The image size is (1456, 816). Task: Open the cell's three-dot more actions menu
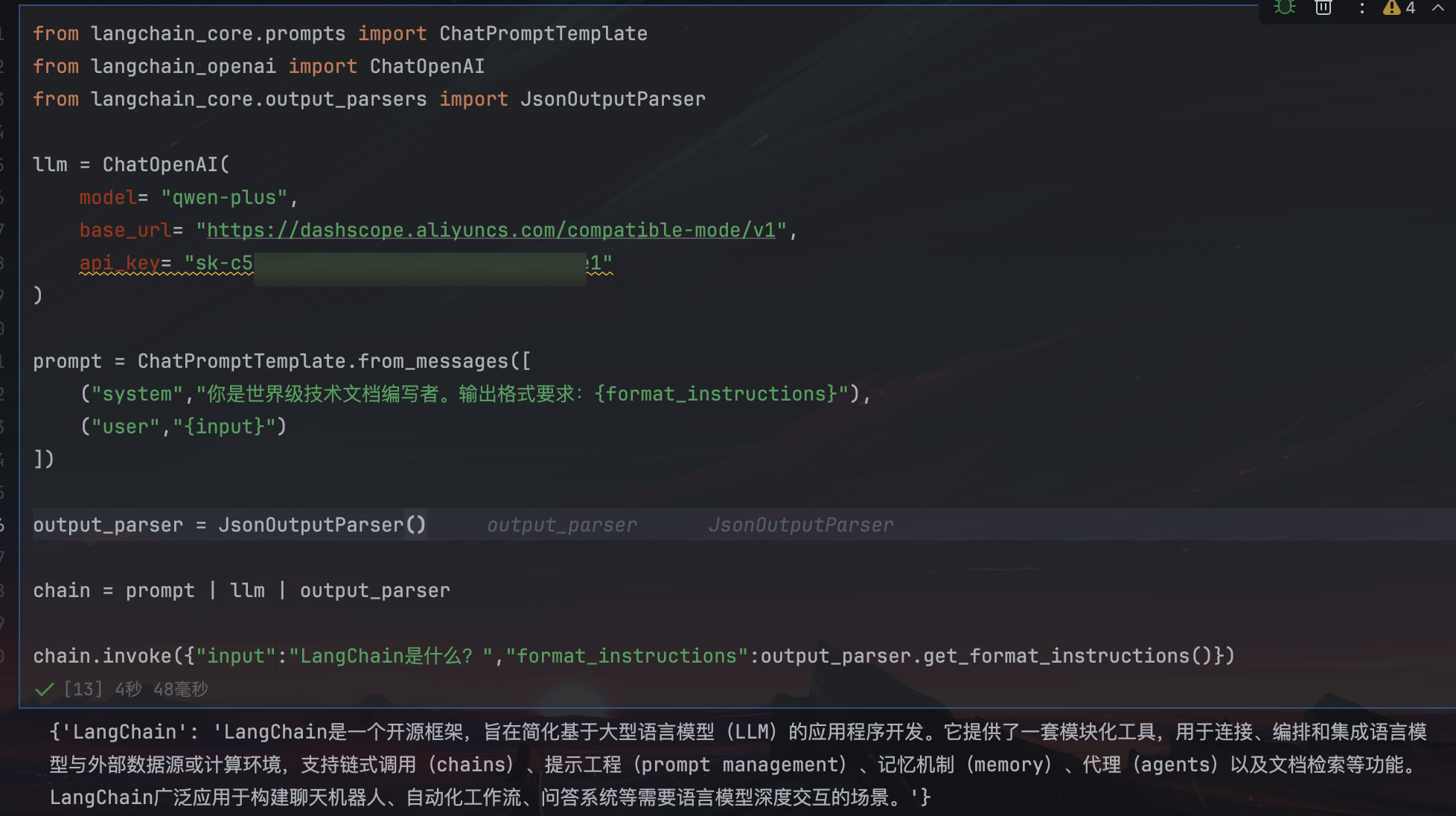[1361, 8]
